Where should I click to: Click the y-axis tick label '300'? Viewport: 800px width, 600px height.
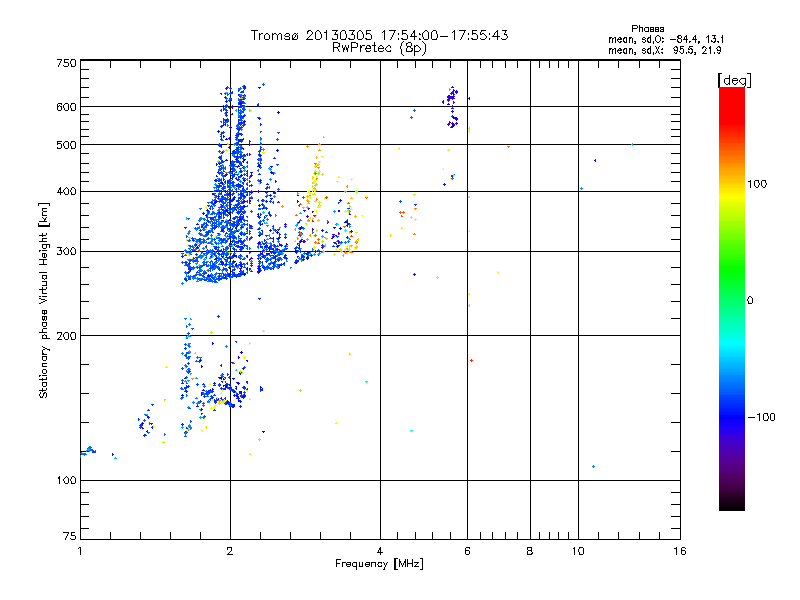[x=66, y=252]
